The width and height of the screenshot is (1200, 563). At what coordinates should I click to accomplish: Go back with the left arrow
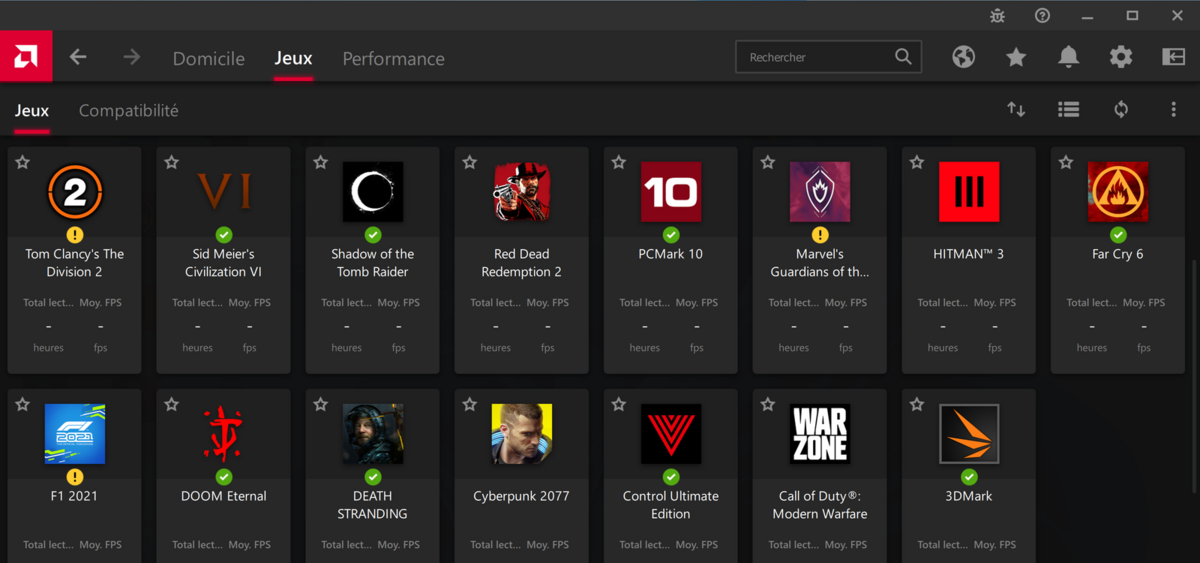click(78, 57)
